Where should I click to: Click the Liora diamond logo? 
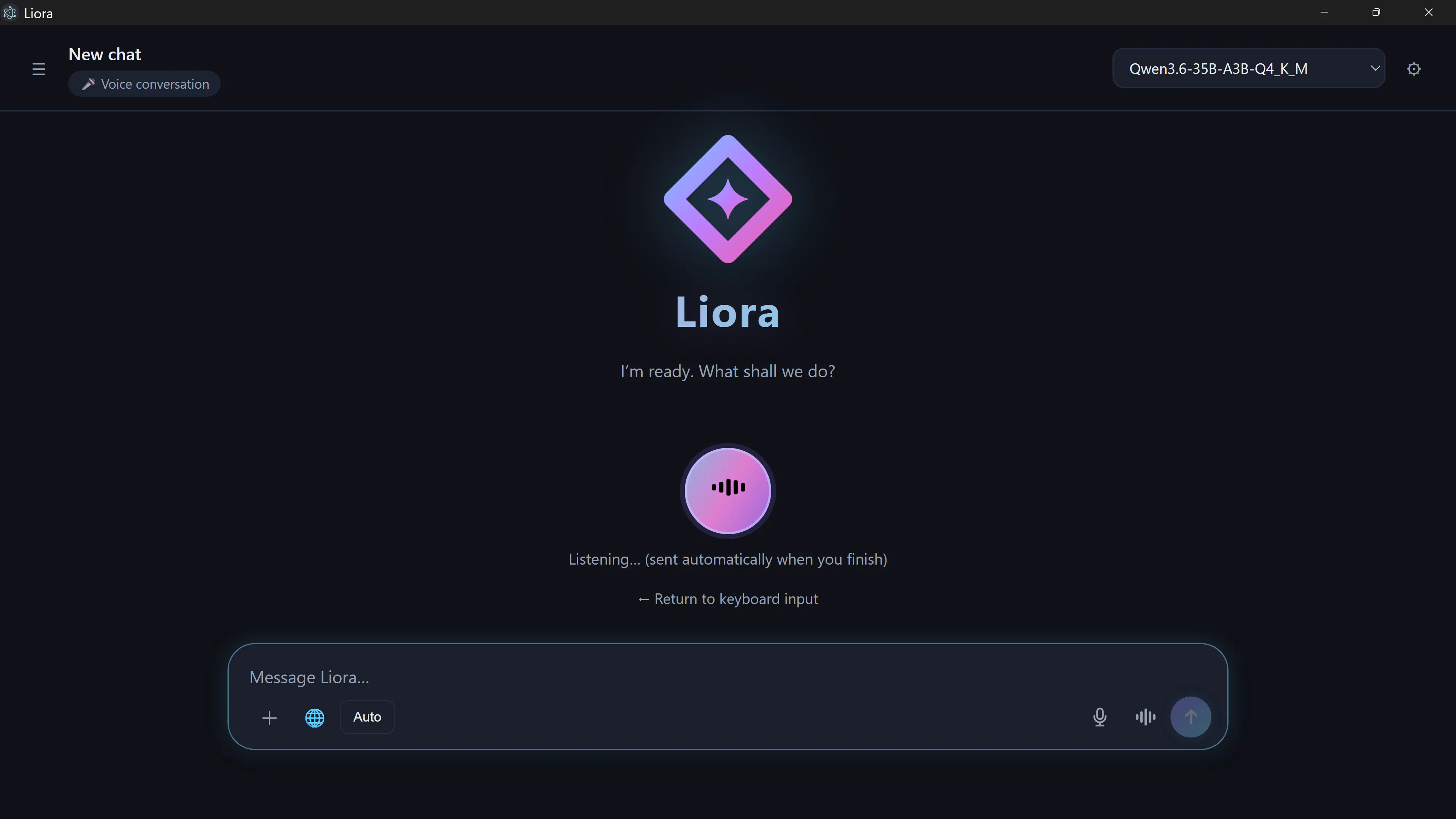[728, 199]
